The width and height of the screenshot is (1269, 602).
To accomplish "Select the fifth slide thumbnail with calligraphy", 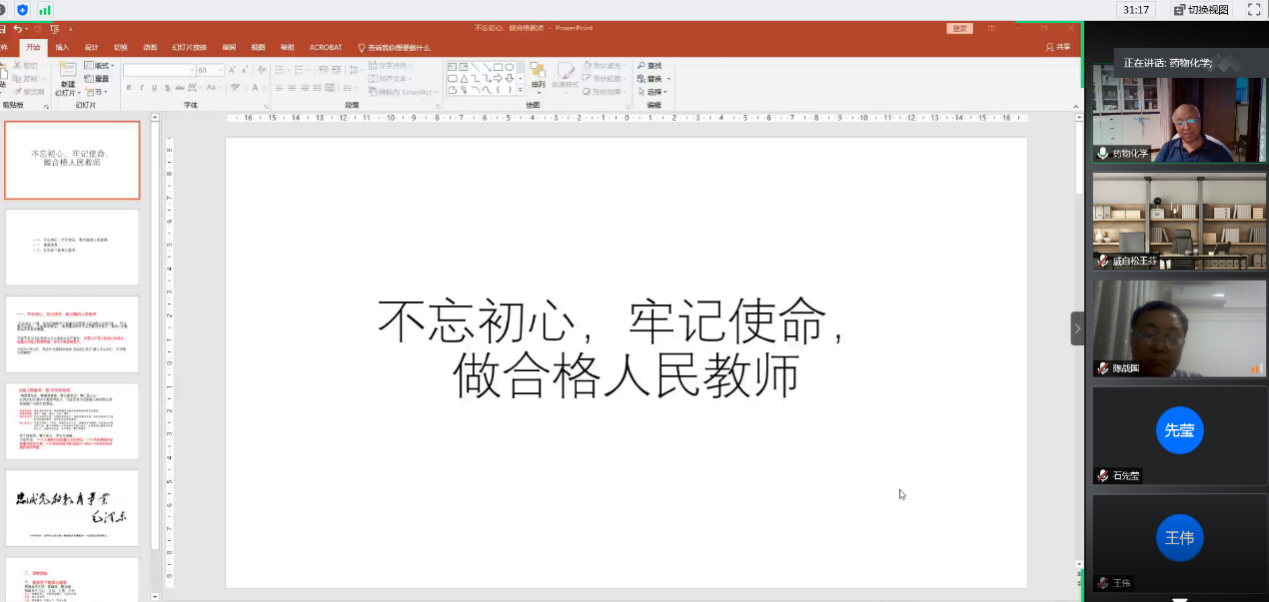I will (x=72, y=507).
